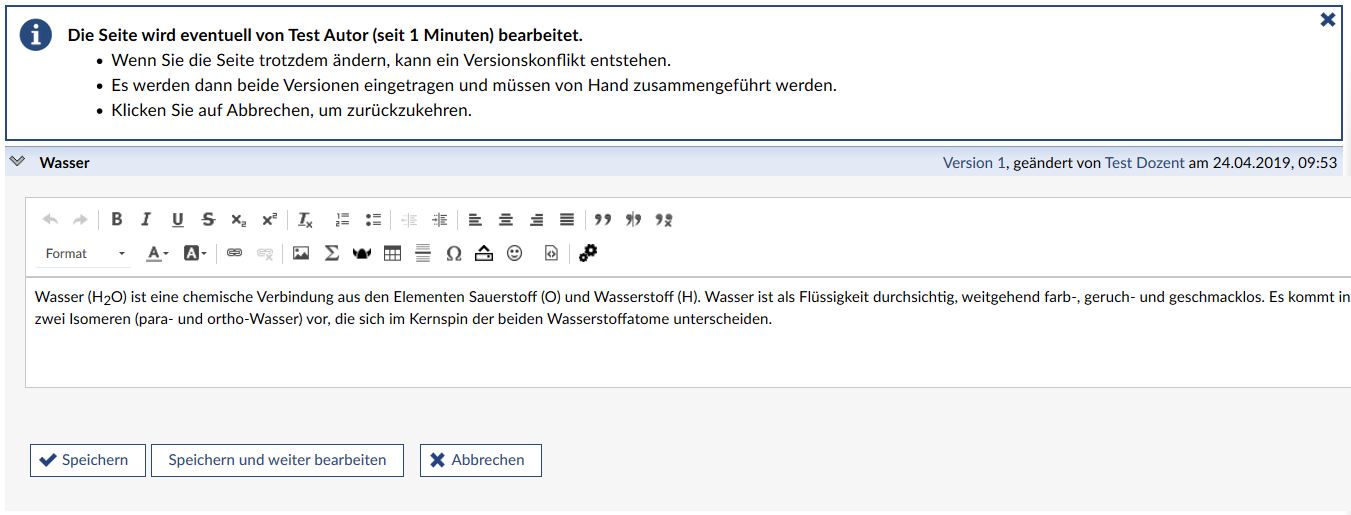This screenshot has height=515, width=1351.
Task: Insert an image into the text
Action: click(301, 254)
